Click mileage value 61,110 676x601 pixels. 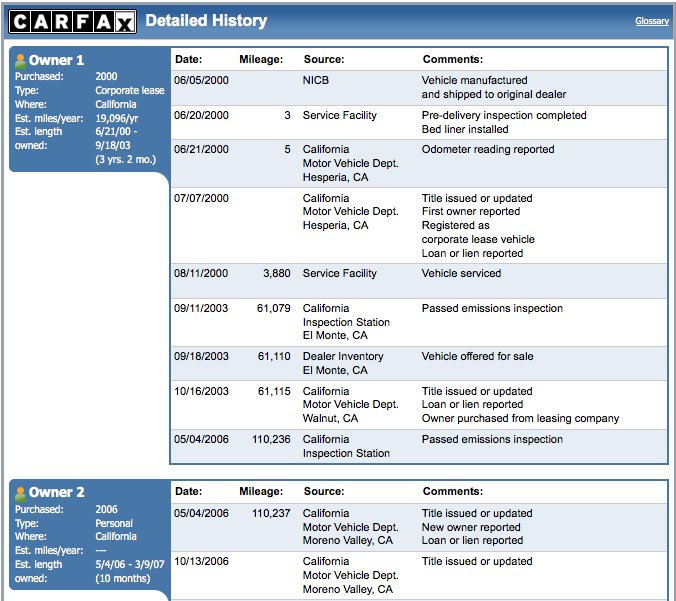point(274,356)
